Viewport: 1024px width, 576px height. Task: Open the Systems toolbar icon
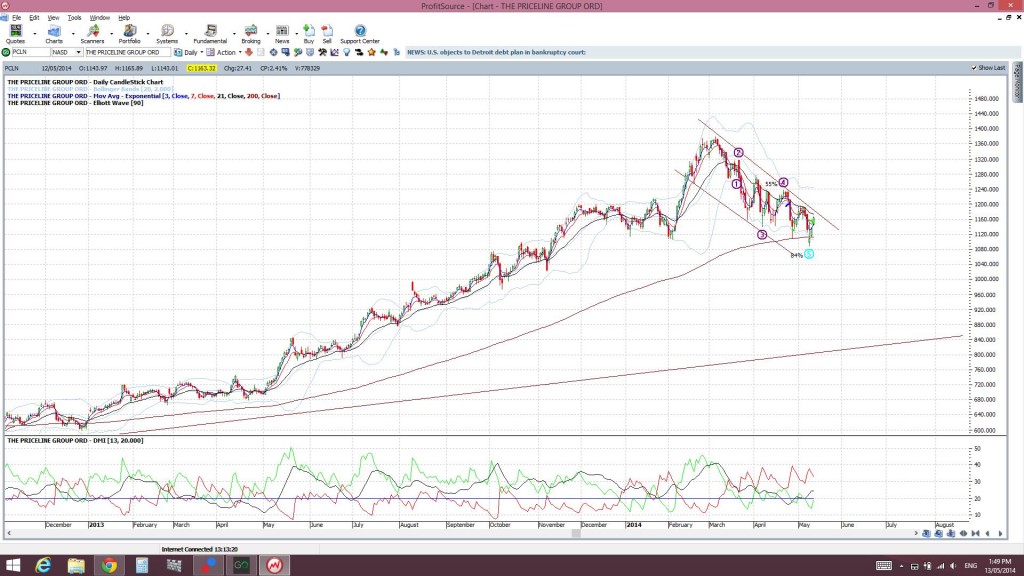pos(167,31)
